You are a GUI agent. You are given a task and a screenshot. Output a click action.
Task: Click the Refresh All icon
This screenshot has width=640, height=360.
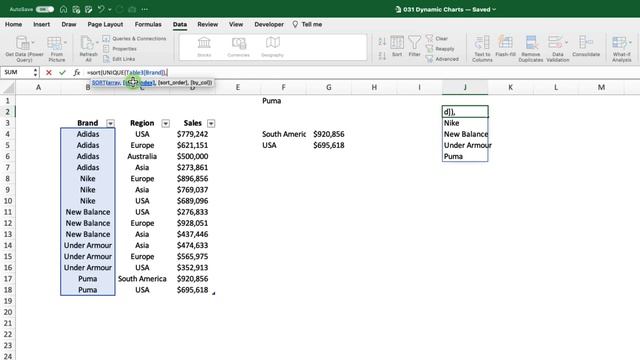pos(88,48)
